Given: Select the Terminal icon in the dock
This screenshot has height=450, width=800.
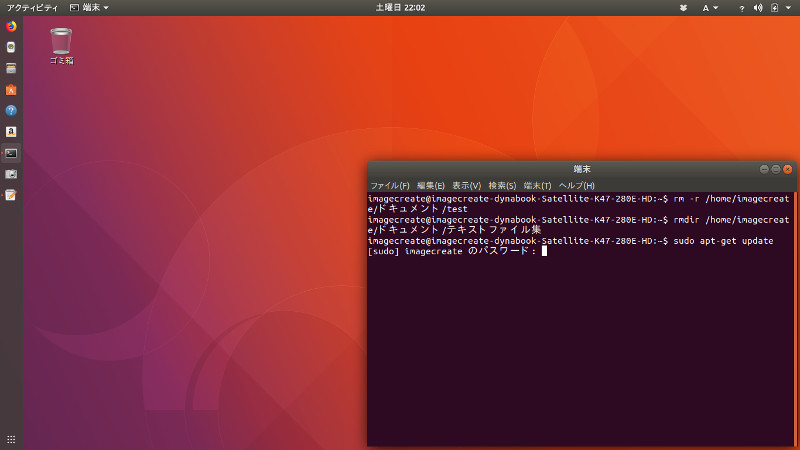Looking at the screenshot, I should pyautogui.click(x=11, y=153).
